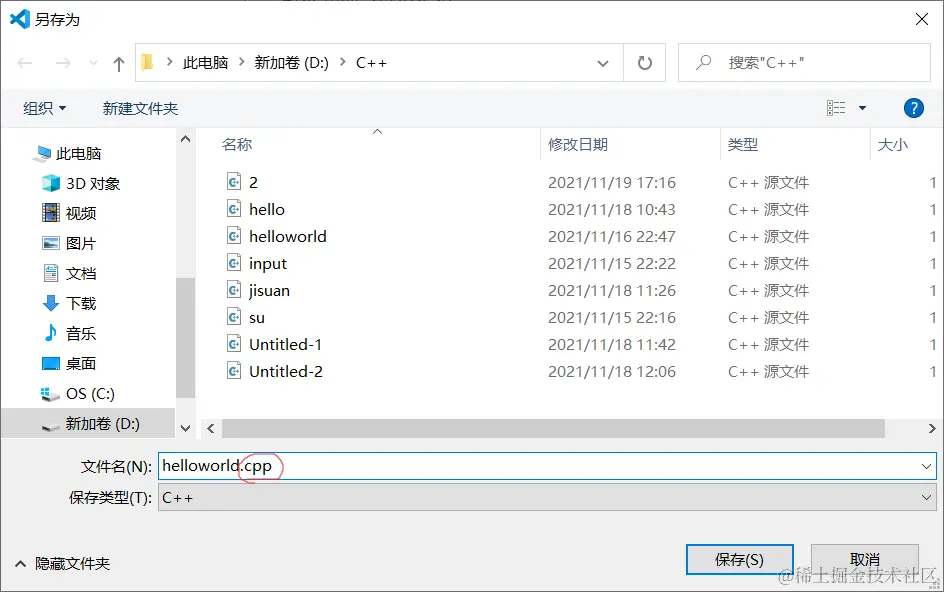Click the 保存(S) button
944x592 pixels.
coord(739,560)
